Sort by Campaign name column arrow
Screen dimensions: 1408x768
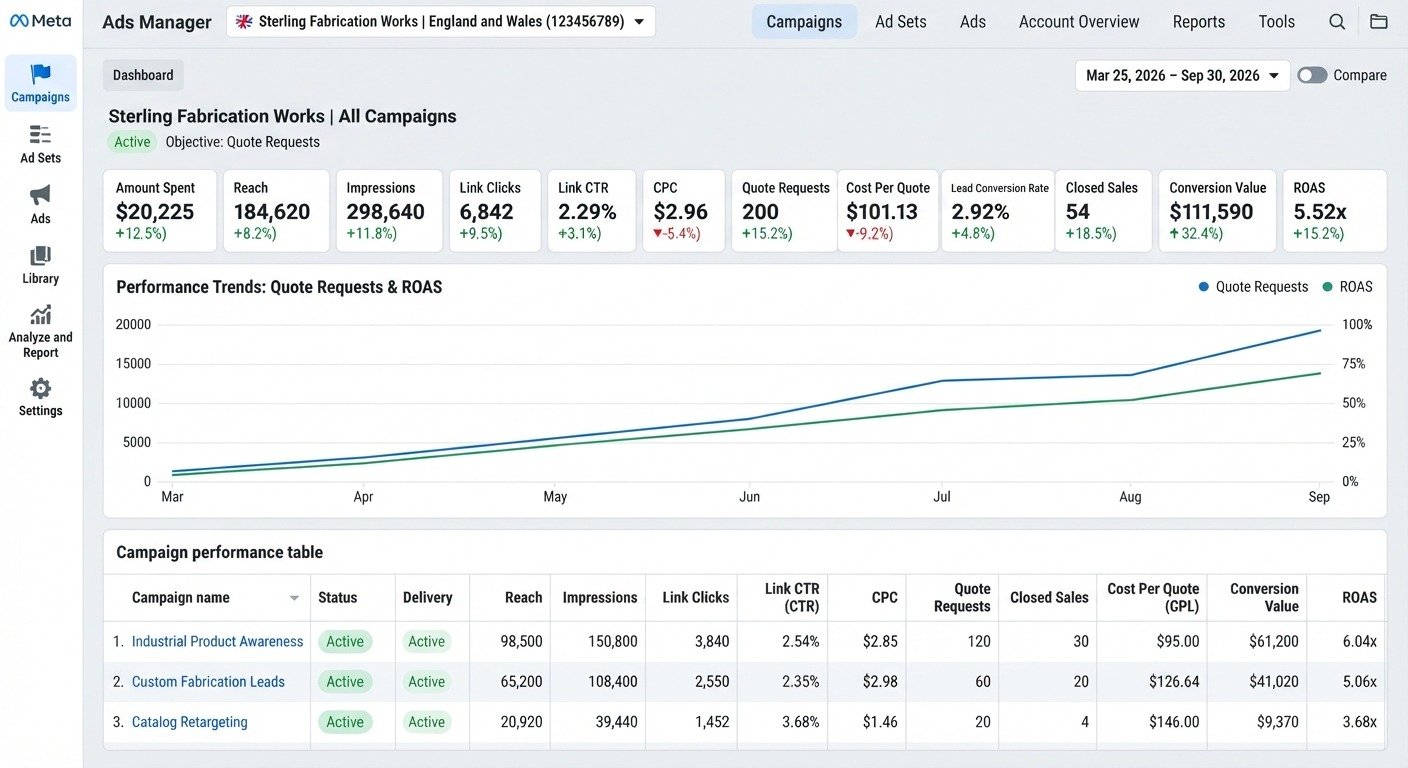click(294, 598)
